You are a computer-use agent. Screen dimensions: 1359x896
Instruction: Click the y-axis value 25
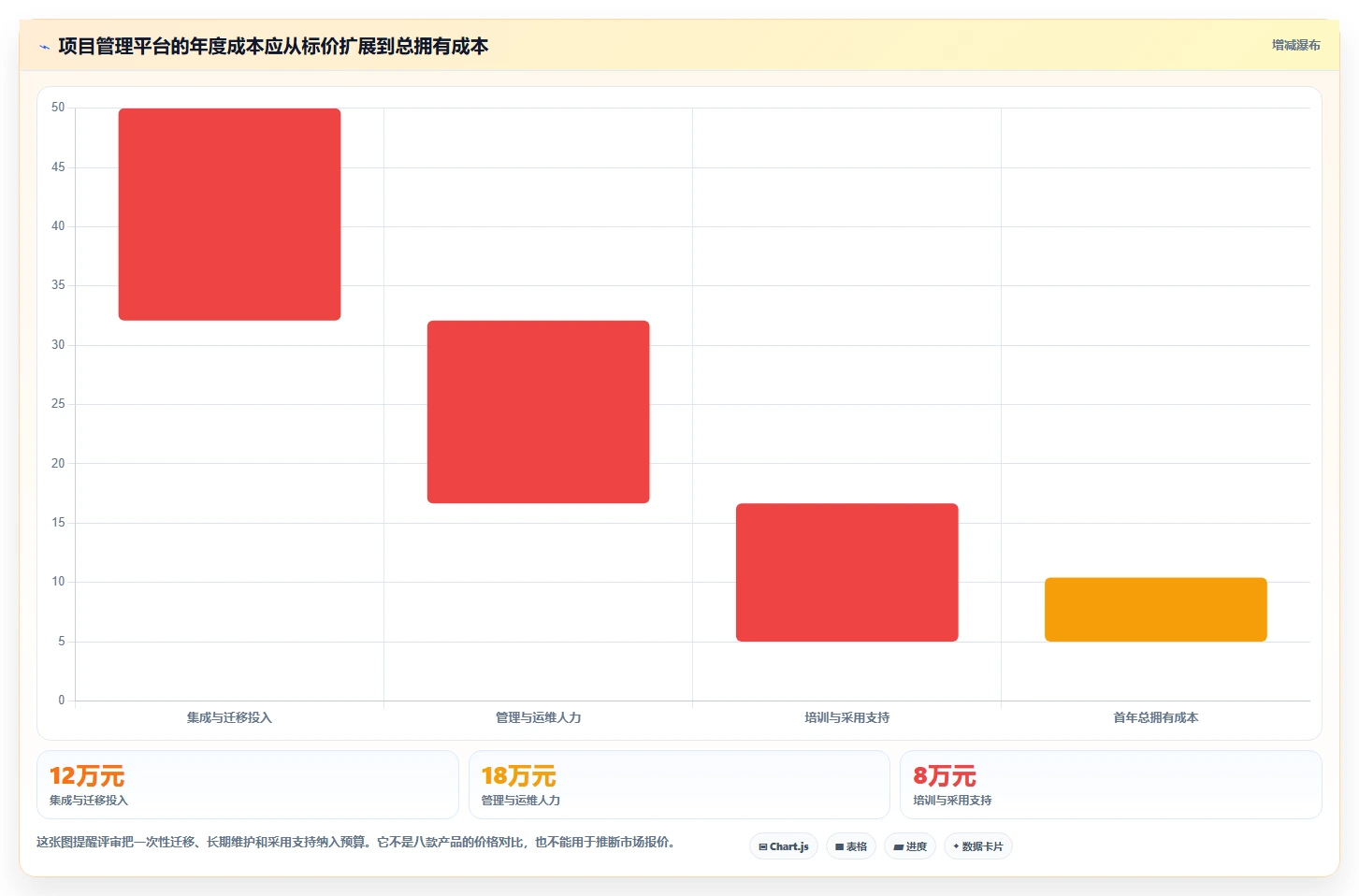click(x=58, y=404)
